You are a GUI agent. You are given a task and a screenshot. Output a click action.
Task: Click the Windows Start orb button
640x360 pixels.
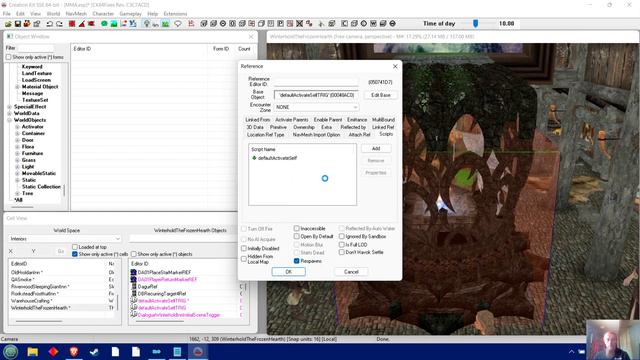coord(11,352)
